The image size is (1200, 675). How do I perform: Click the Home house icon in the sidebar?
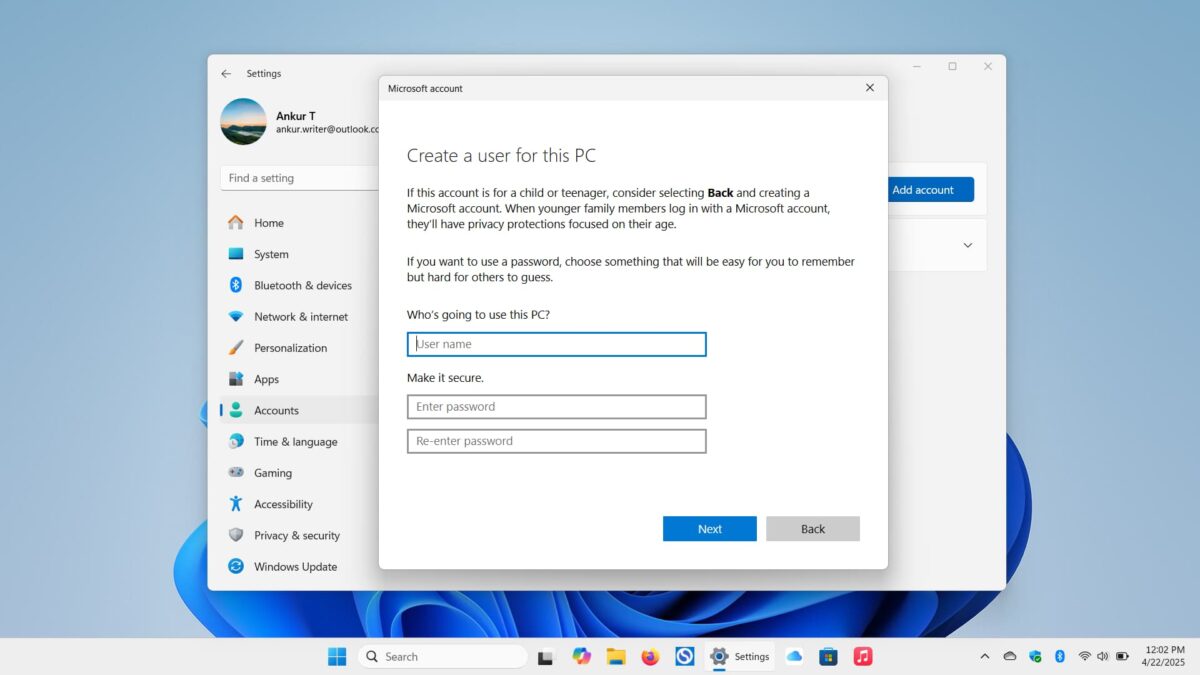coord(236,223)
